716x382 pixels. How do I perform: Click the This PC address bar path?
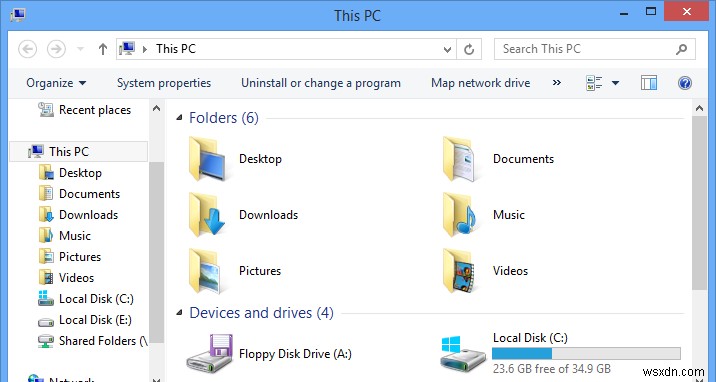(176, 49)
